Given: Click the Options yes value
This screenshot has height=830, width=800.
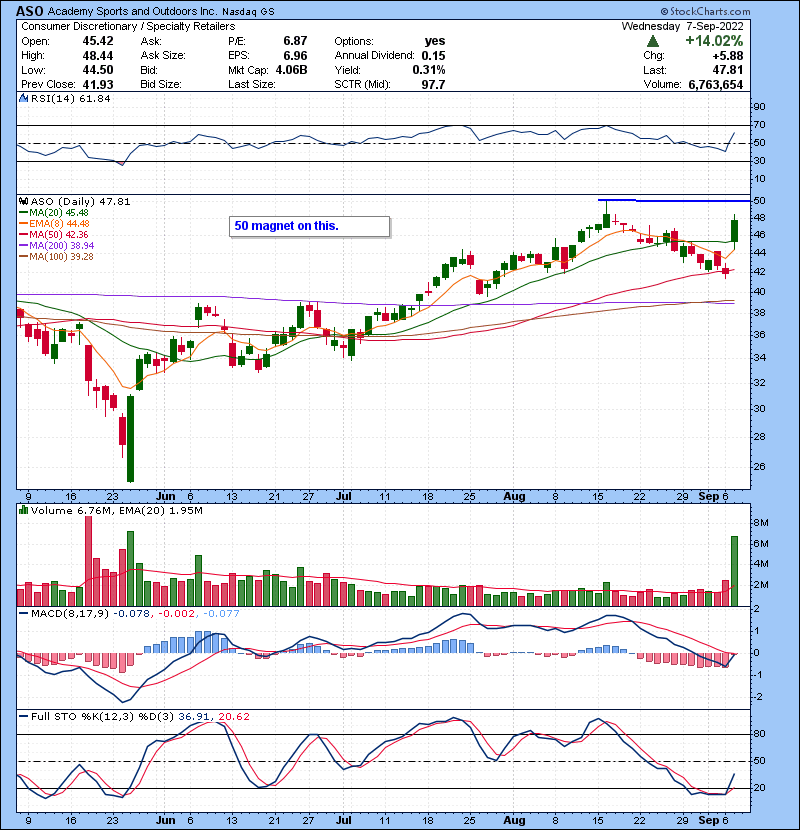Looking at the screenshot, I should pos(435,41).
